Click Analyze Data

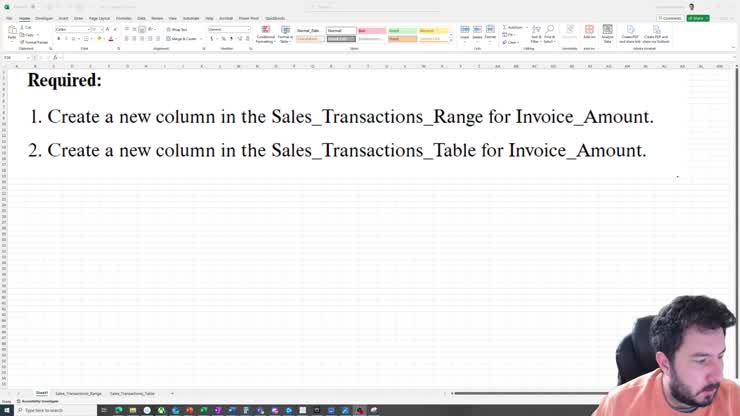(x=607, y=34)
